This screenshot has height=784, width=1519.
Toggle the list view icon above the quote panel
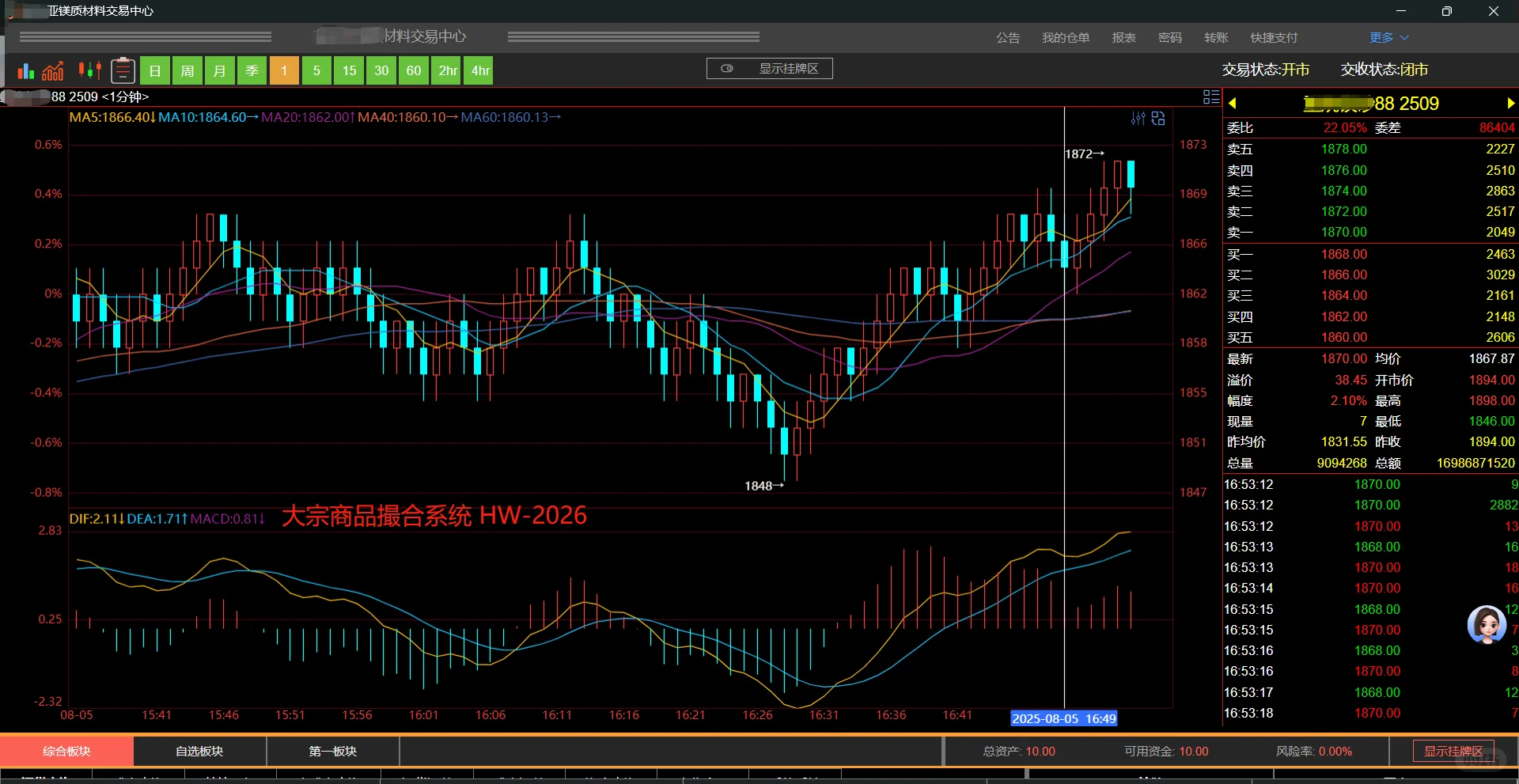pyautogui.click(x=1211, y=97)
